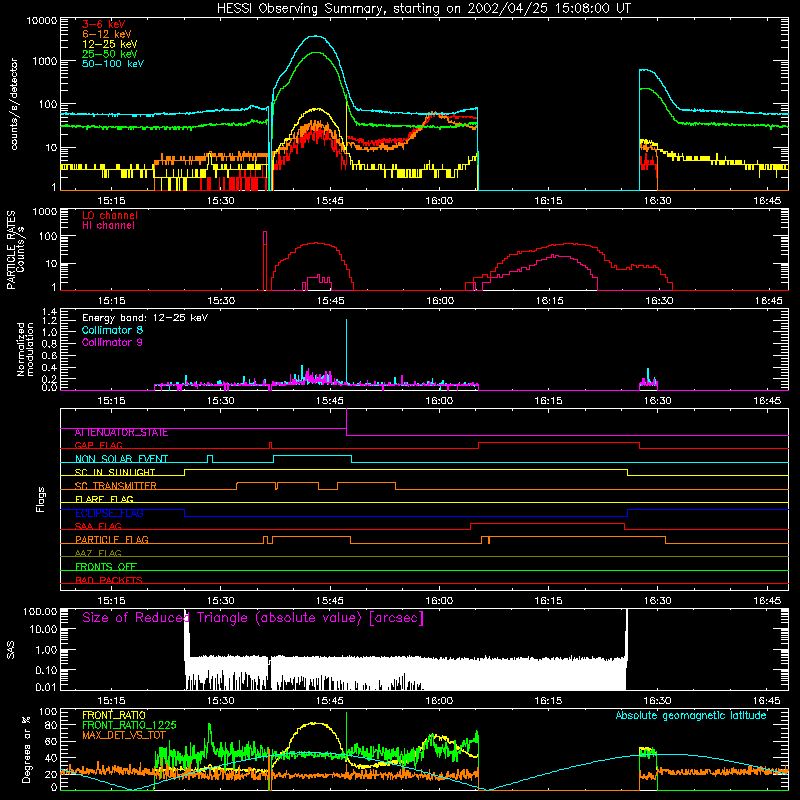Click the green '25-50 keV' legend entry

pos(110,54)
